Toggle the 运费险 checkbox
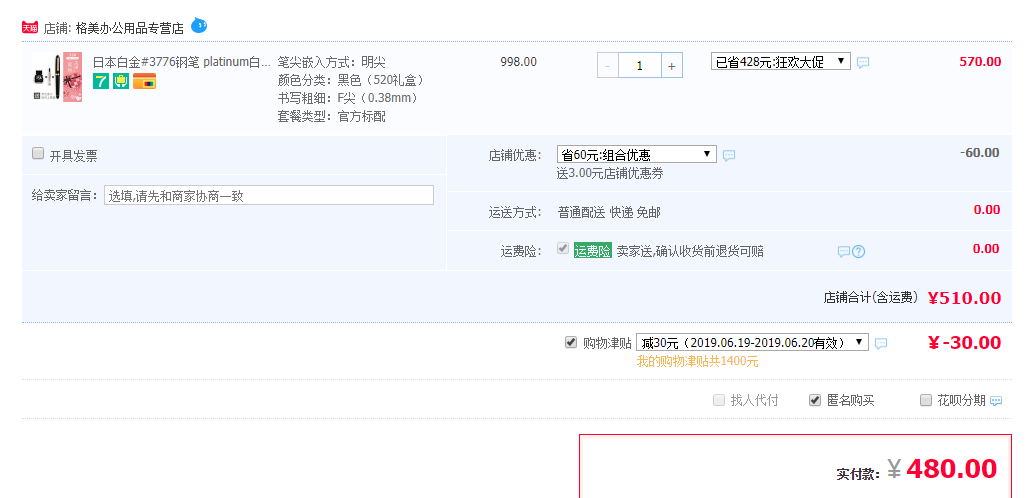The width and height of the screenshot is (1030, 498). click(562, 248)
